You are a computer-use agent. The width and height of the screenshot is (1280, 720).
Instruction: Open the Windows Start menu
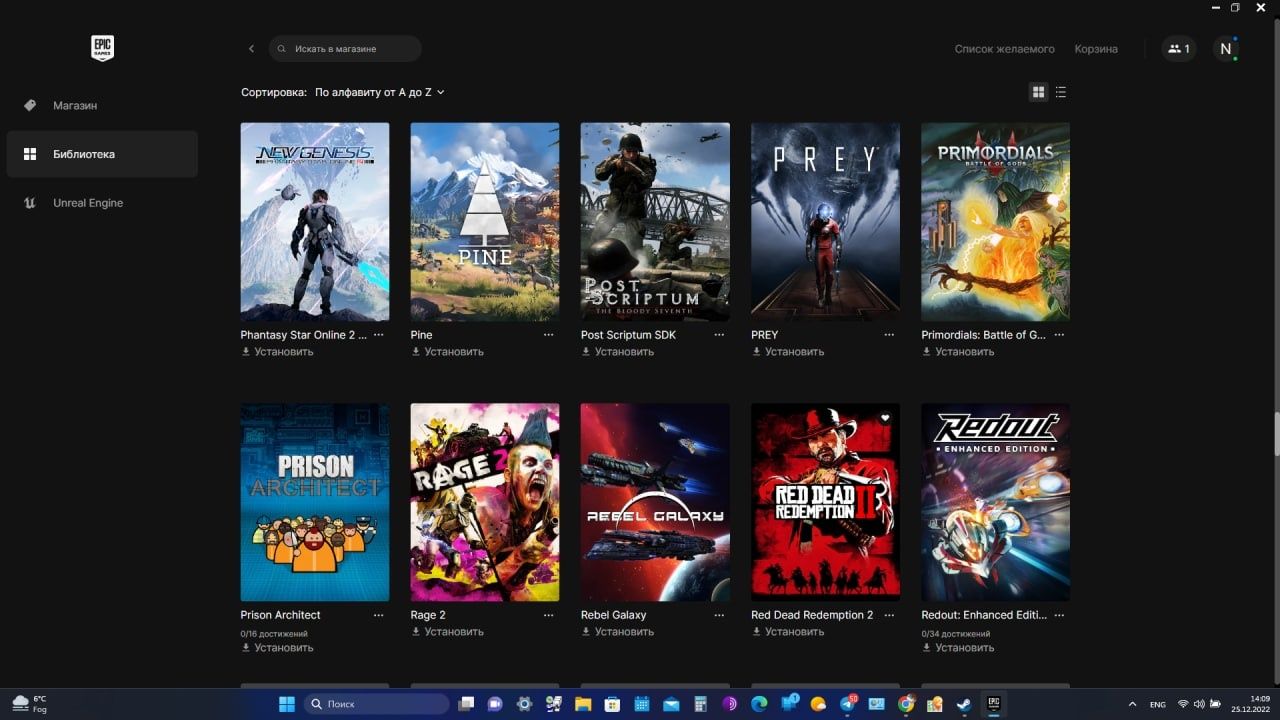[x=287, y=704]
